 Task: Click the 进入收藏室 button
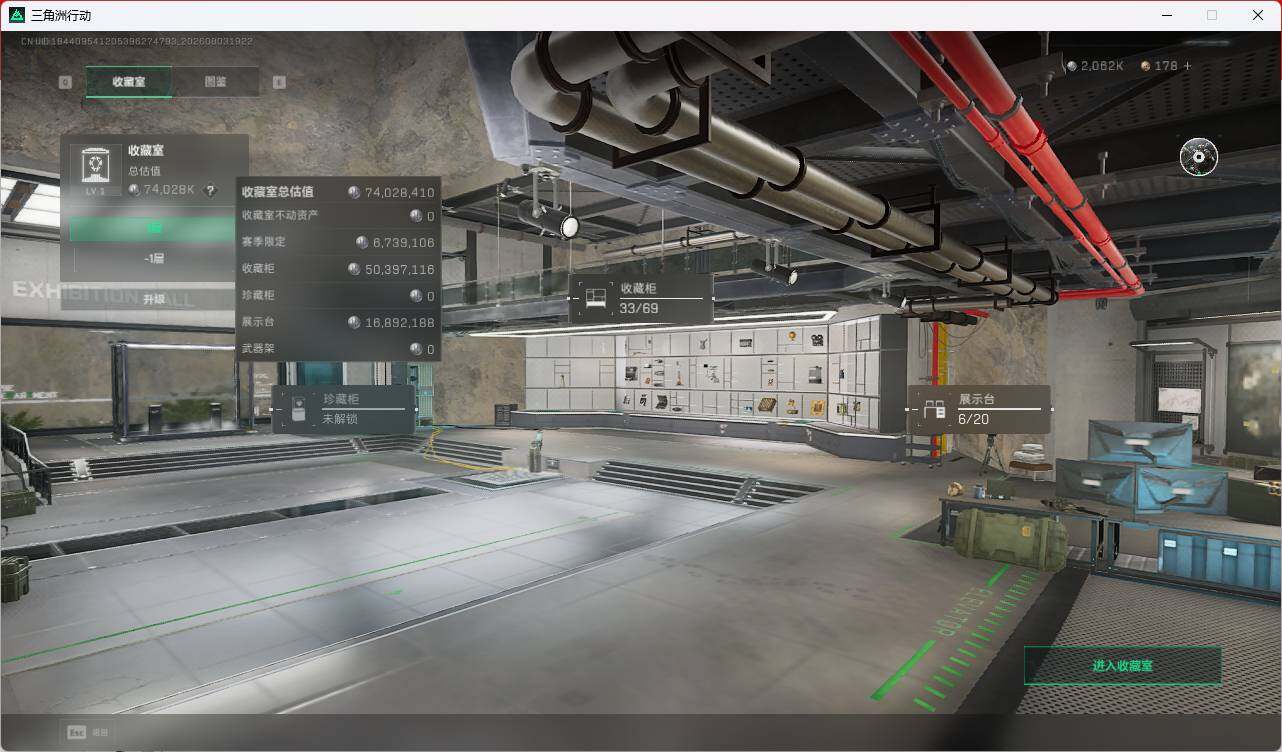coord(1123,665)
